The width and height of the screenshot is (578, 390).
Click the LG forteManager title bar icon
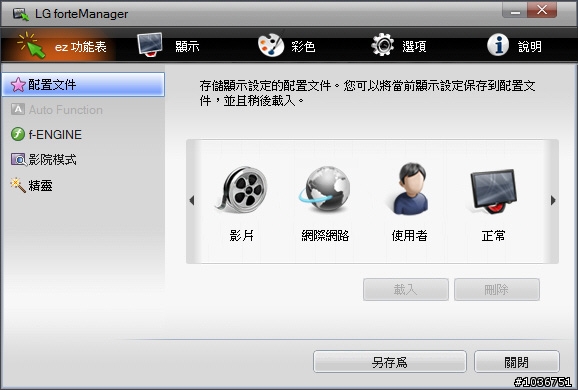point(21,14)
